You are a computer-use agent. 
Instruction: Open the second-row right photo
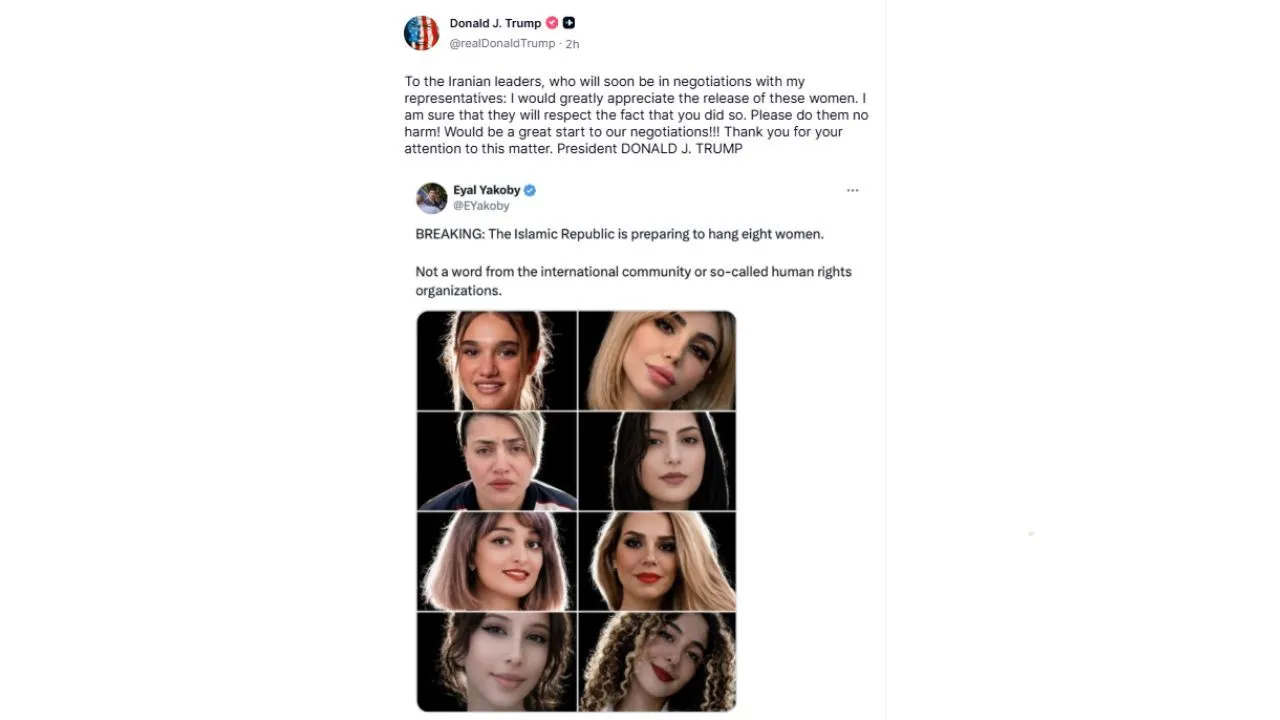[657, 461]
